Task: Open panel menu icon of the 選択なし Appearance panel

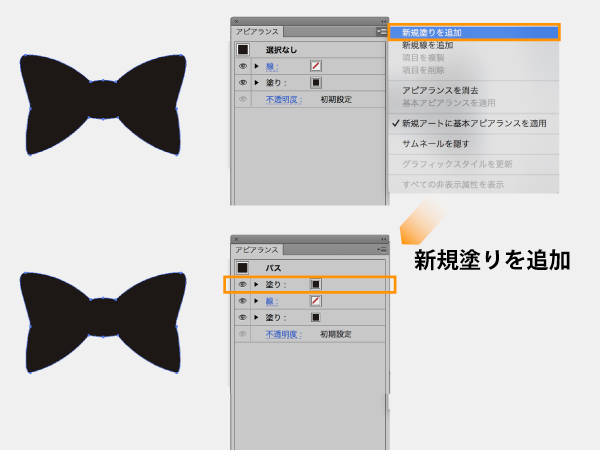Action: point(381,32)
